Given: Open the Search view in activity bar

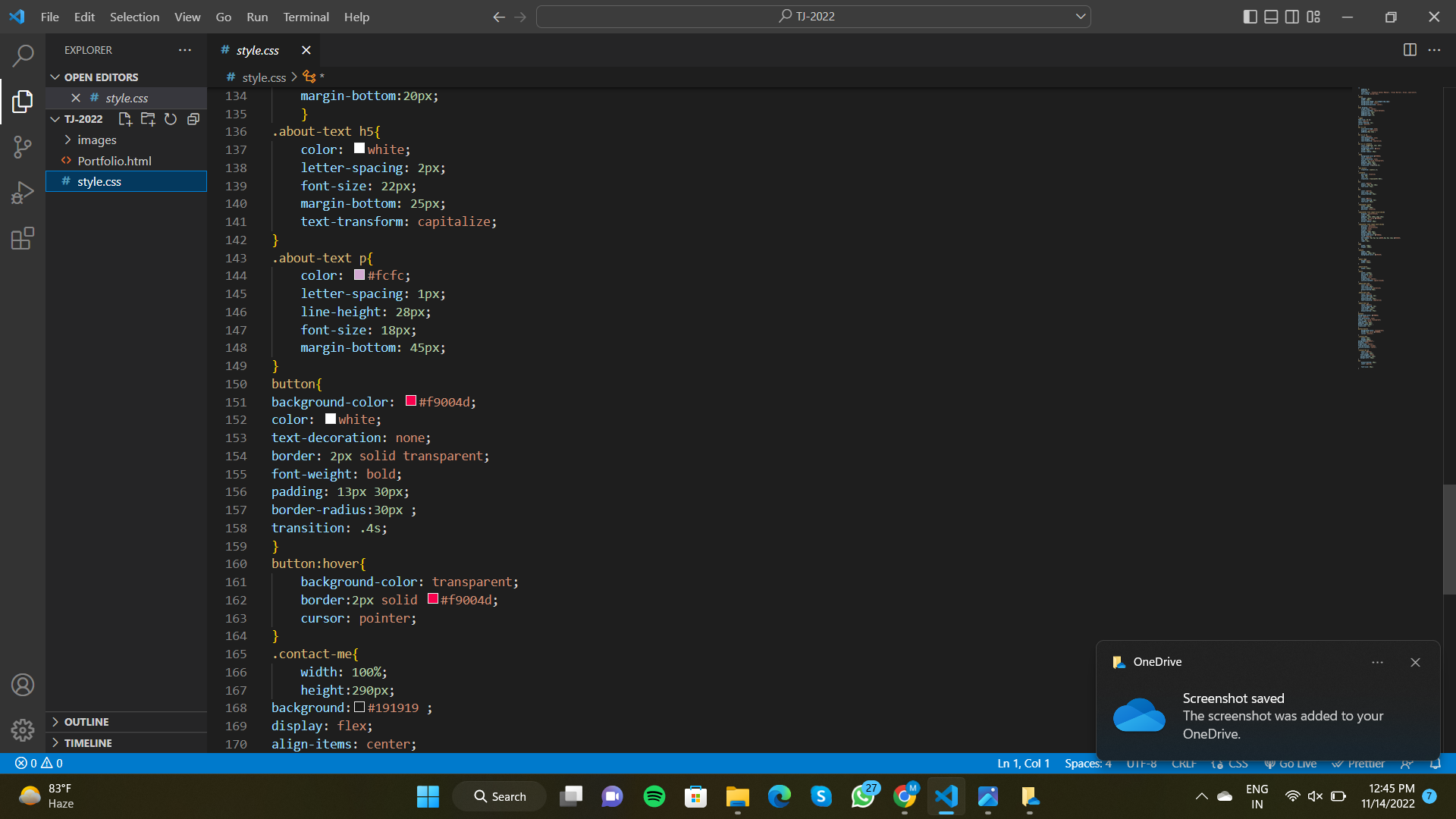Looking at the screenshot, I should pyautogui.click(x=23, y=55).
